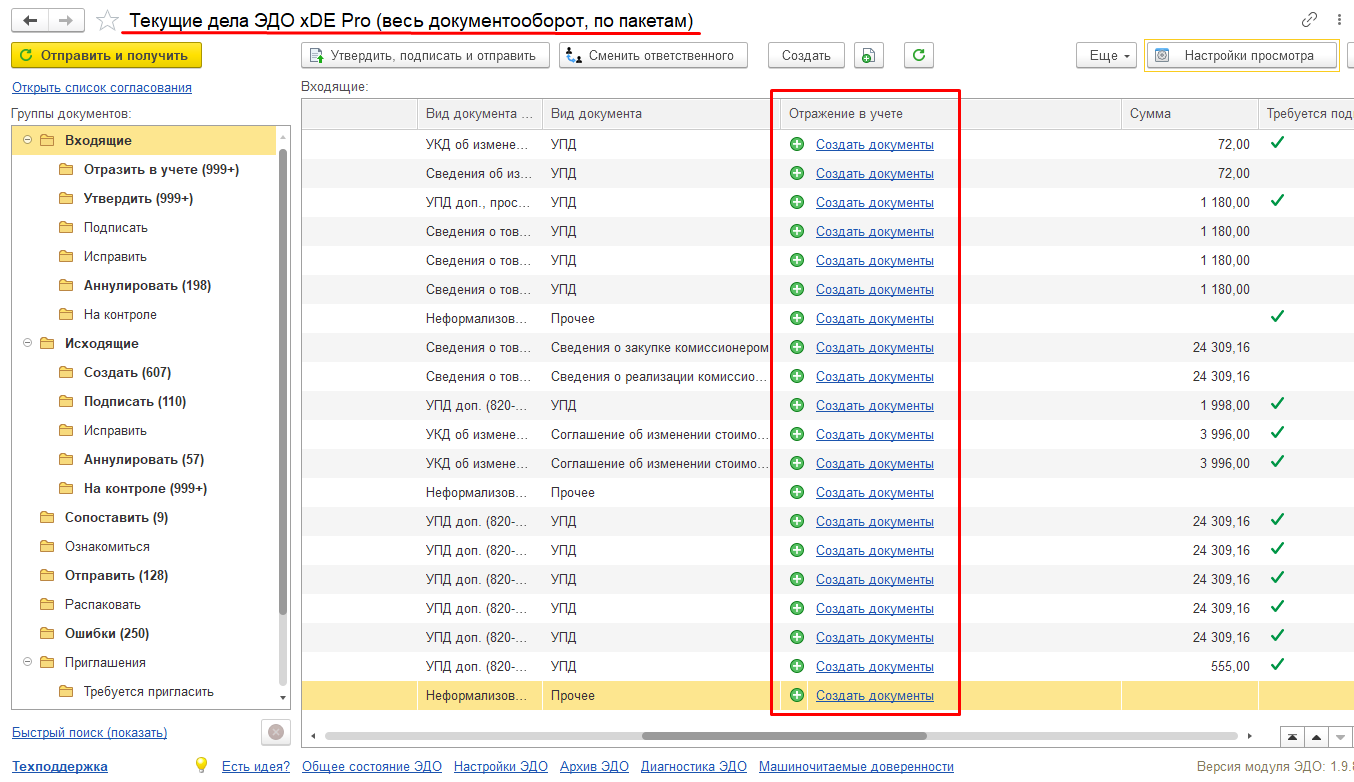Select Отразить в учете (999+) folder
This screenshot has width=1354, height=782.
161,170
